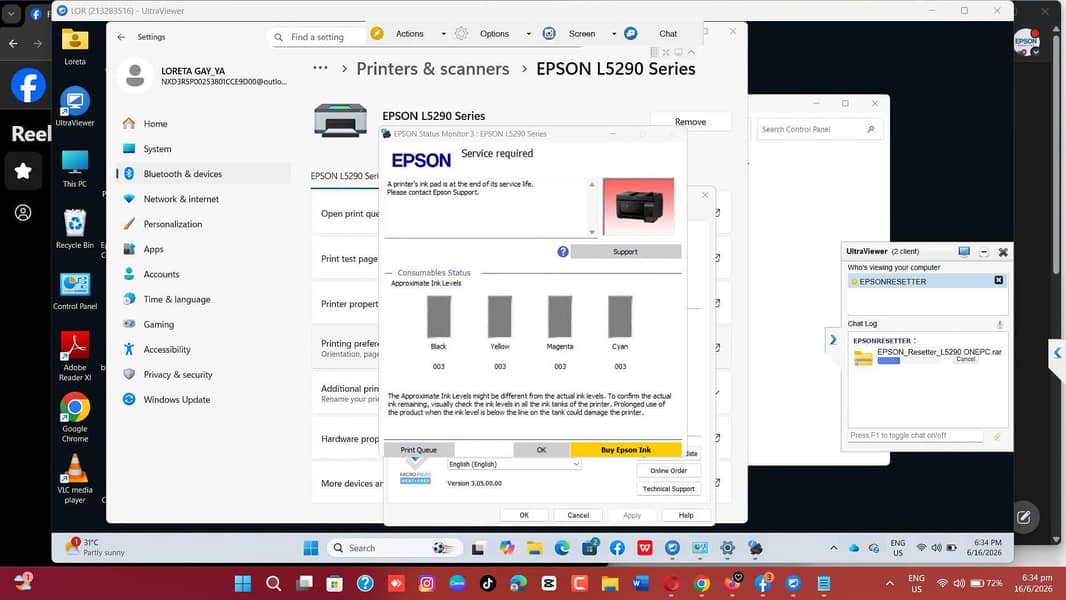Select the UltraViewer desktop shortcut
The image size is (1066, 600).
point(75,107)
